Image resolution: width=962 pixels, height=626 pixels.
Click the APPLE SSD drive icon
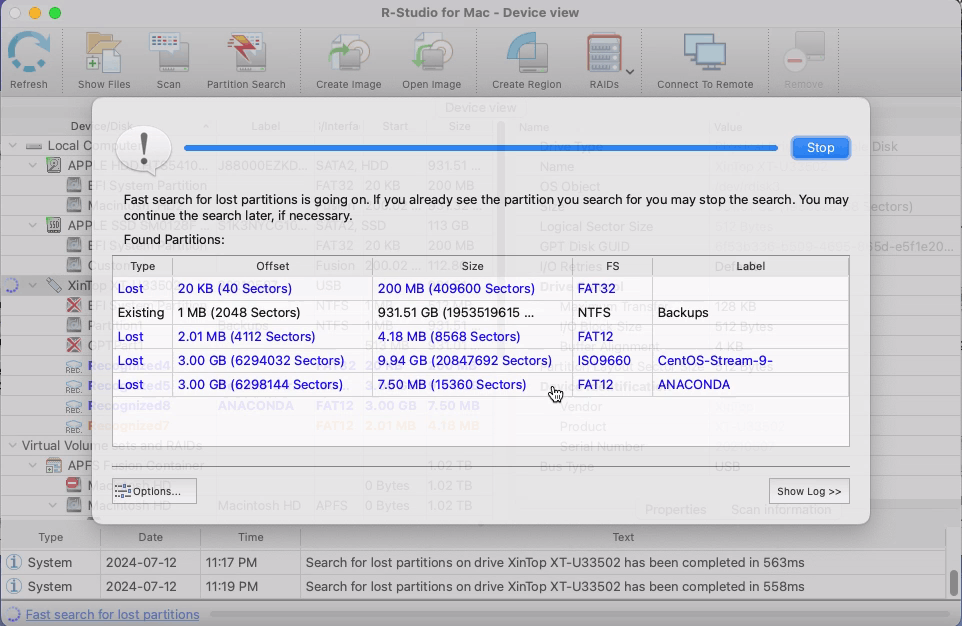click(54, 225)
